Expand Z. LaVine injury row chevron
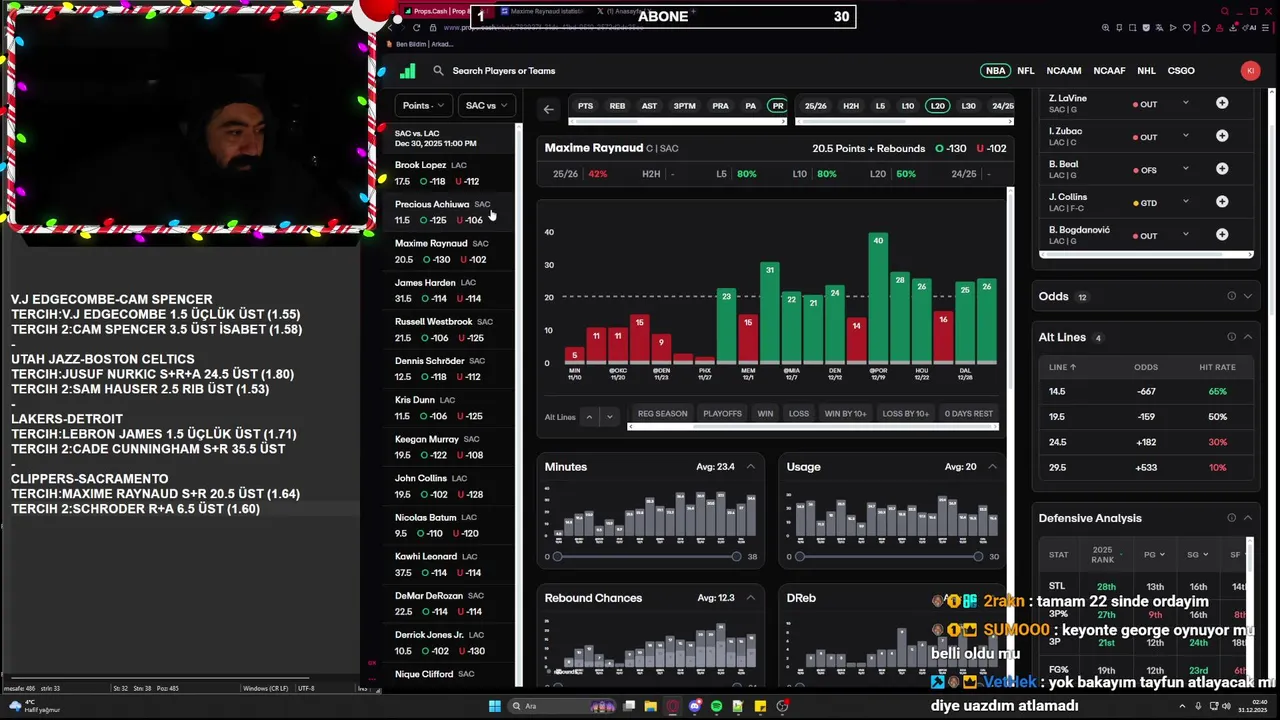The height and width of the screenshot is (720, 1280). click(x=1186, y=103)
